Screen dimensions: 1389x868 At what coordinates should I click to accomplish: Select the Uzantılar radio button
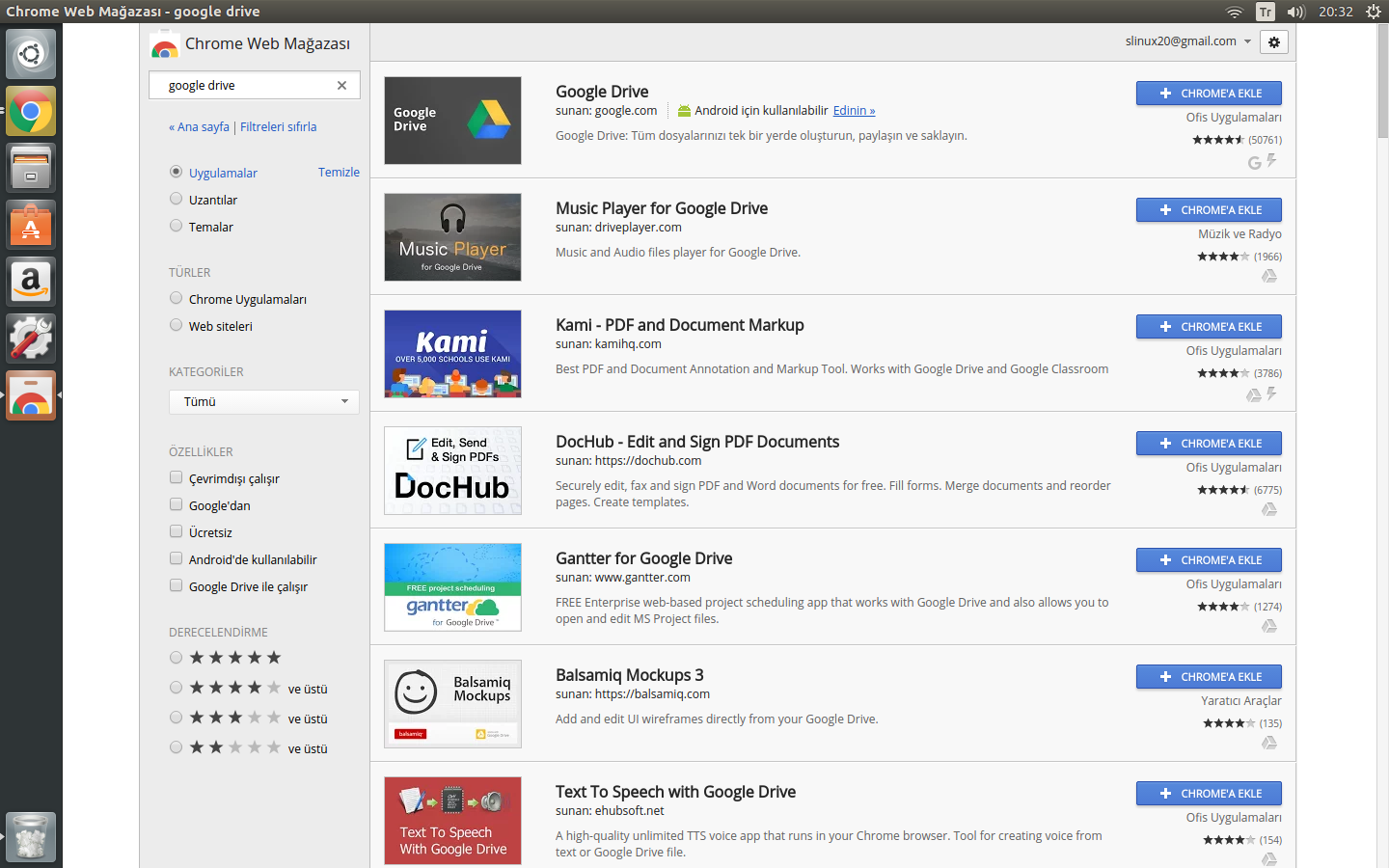pos(176,199)
